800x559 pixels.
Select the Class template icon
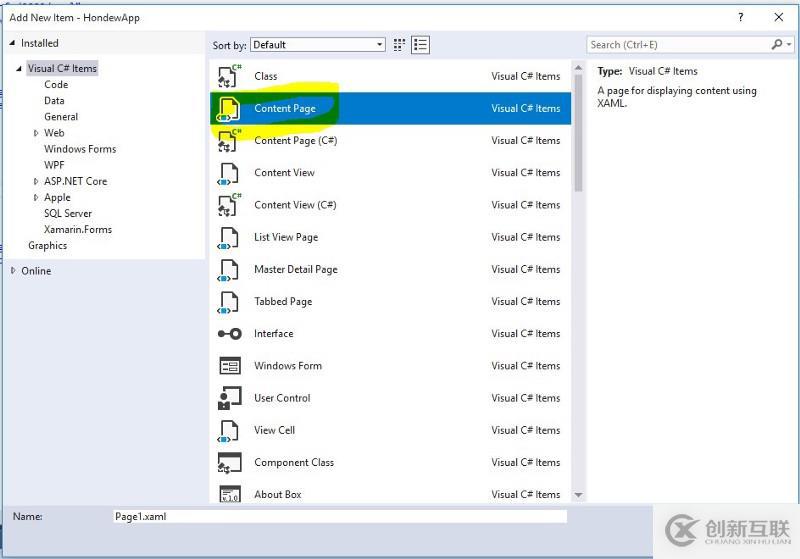pos(229,76)
